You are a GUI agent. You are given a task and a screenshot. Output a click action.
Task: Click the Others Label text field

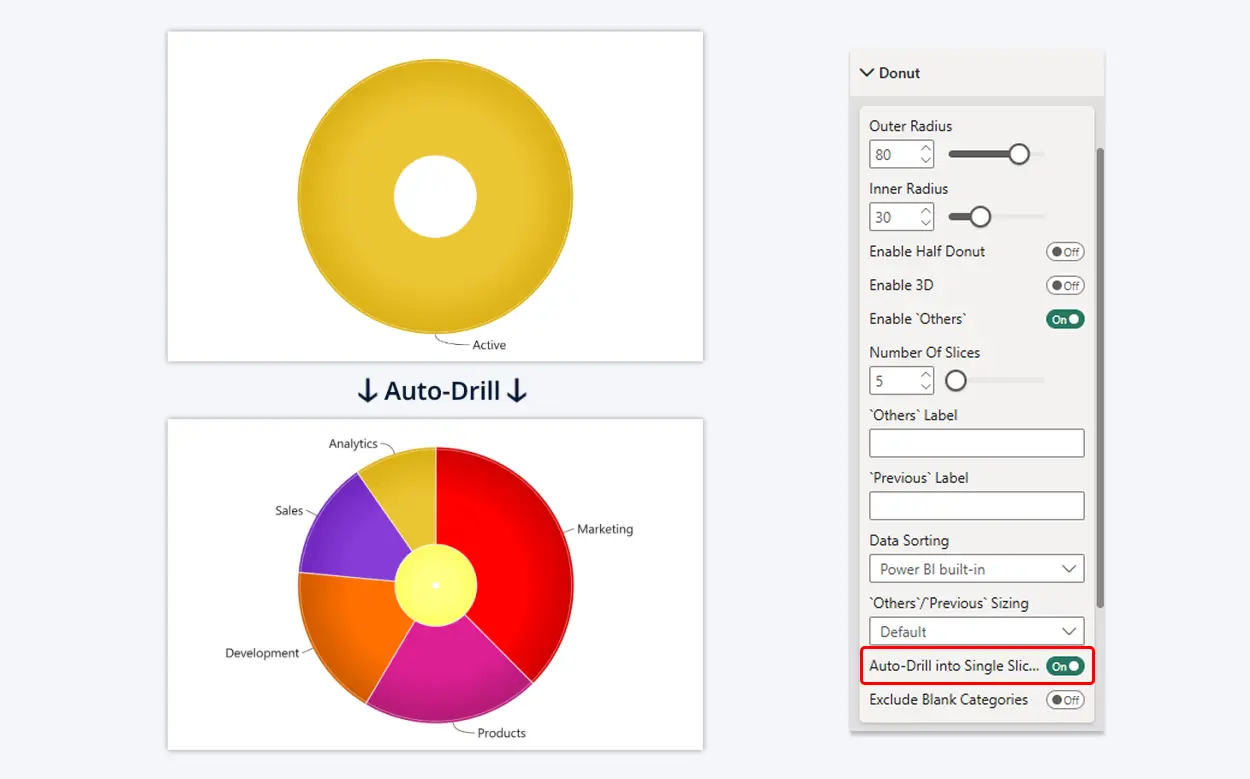click(x=976, y=443)
